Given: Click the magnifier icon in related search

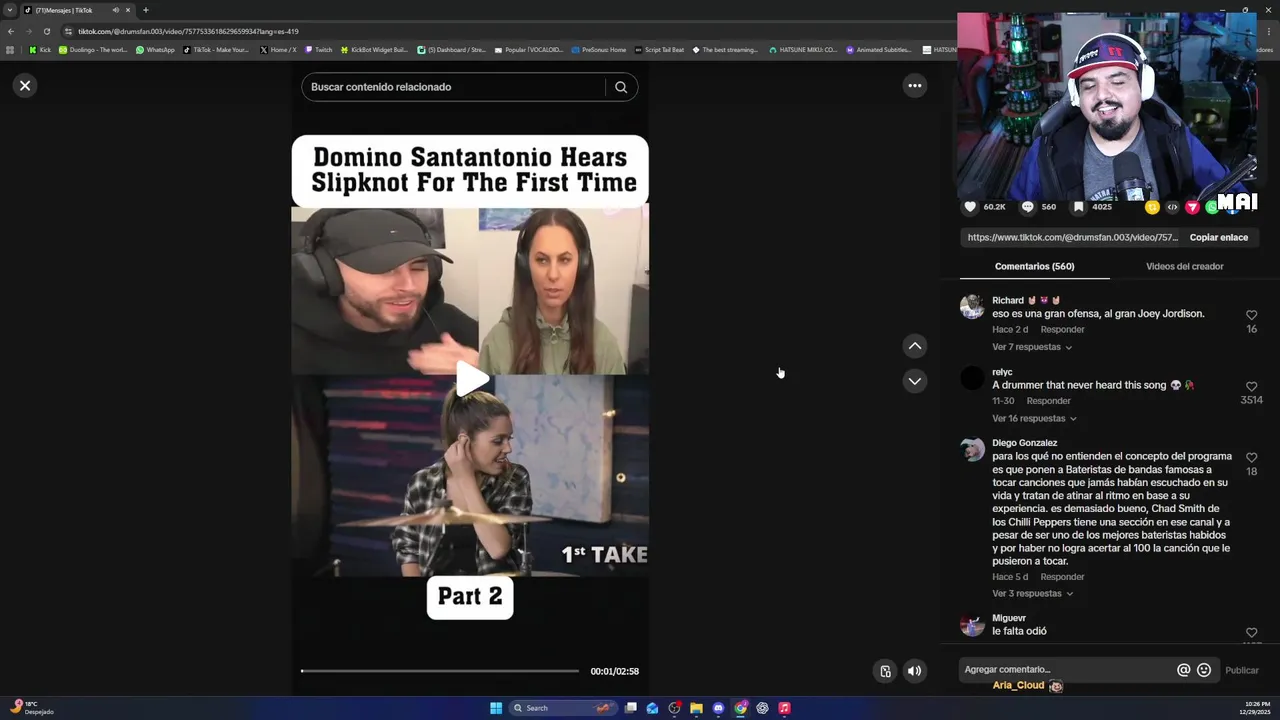Looking at the screenshot, I should 621,87.
